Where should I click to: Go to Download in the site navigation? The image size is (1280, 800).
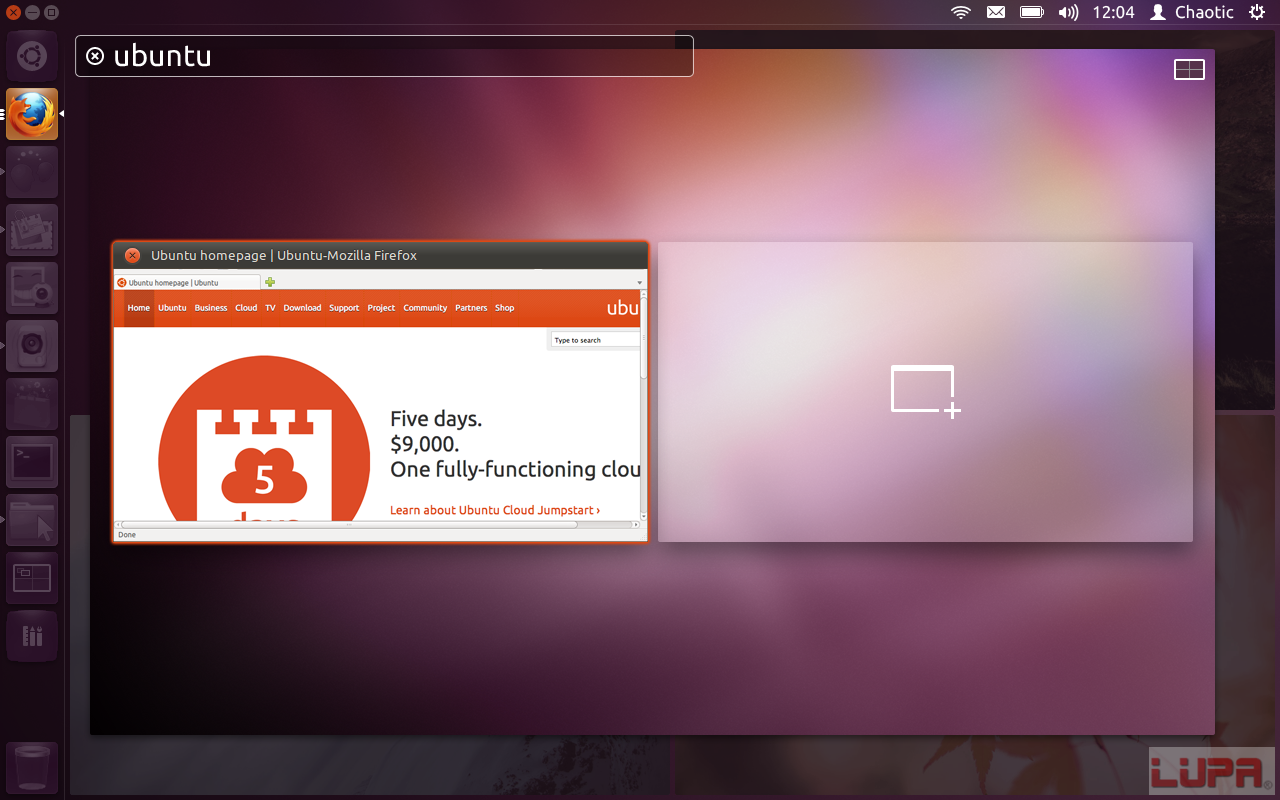point(302,308)
